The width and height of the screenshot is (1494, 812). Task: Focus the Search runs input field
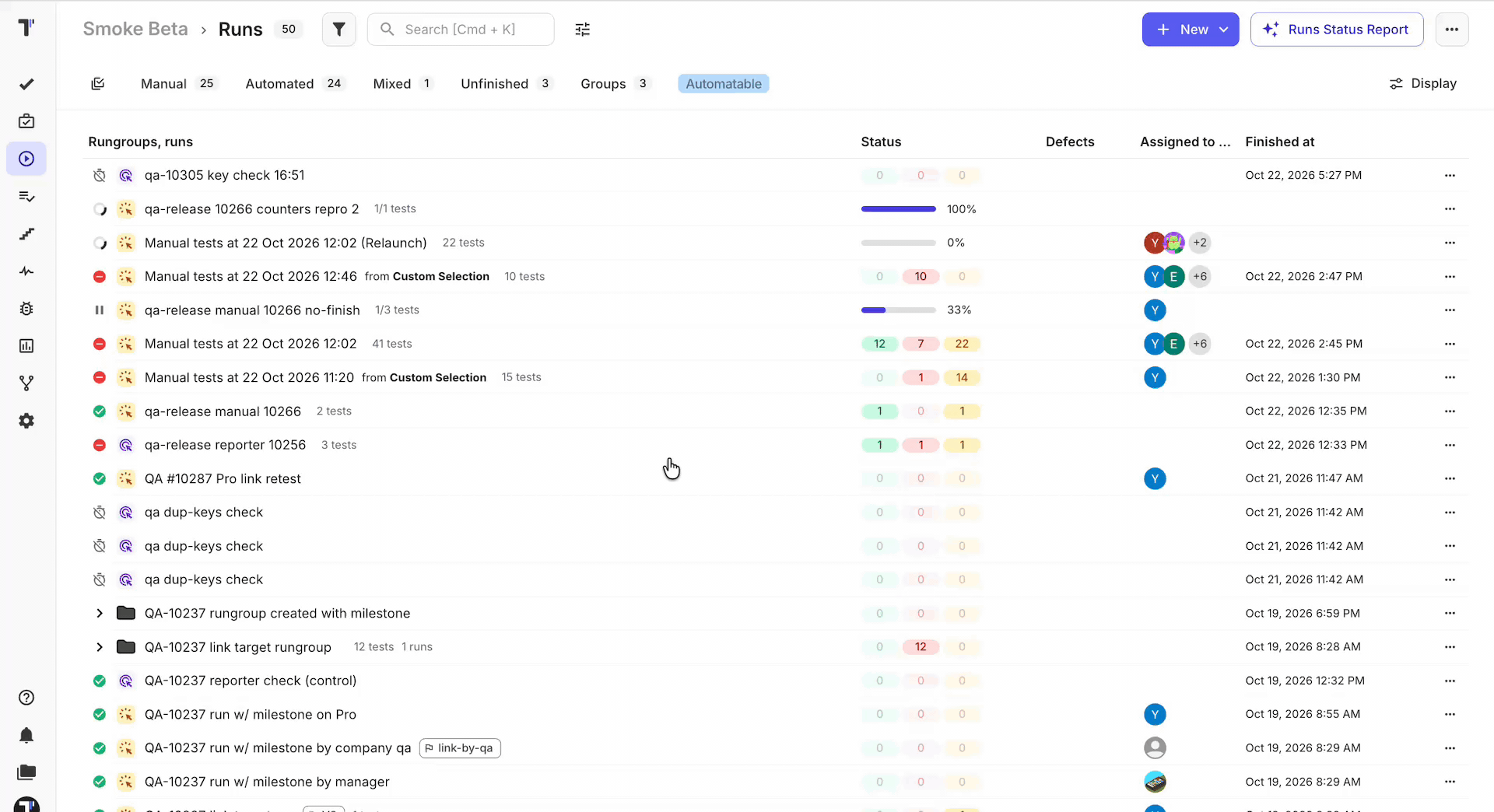(461, 30)
